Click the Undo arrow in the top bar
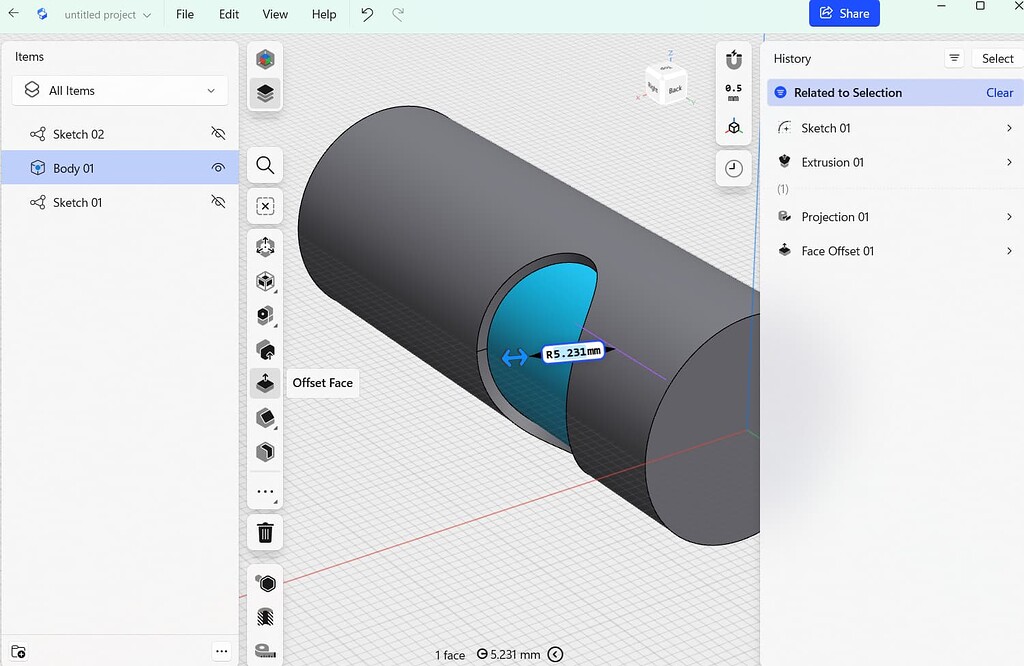This screenshot has width=1024, height=666. pyautogui.click(x=366, y=15)
